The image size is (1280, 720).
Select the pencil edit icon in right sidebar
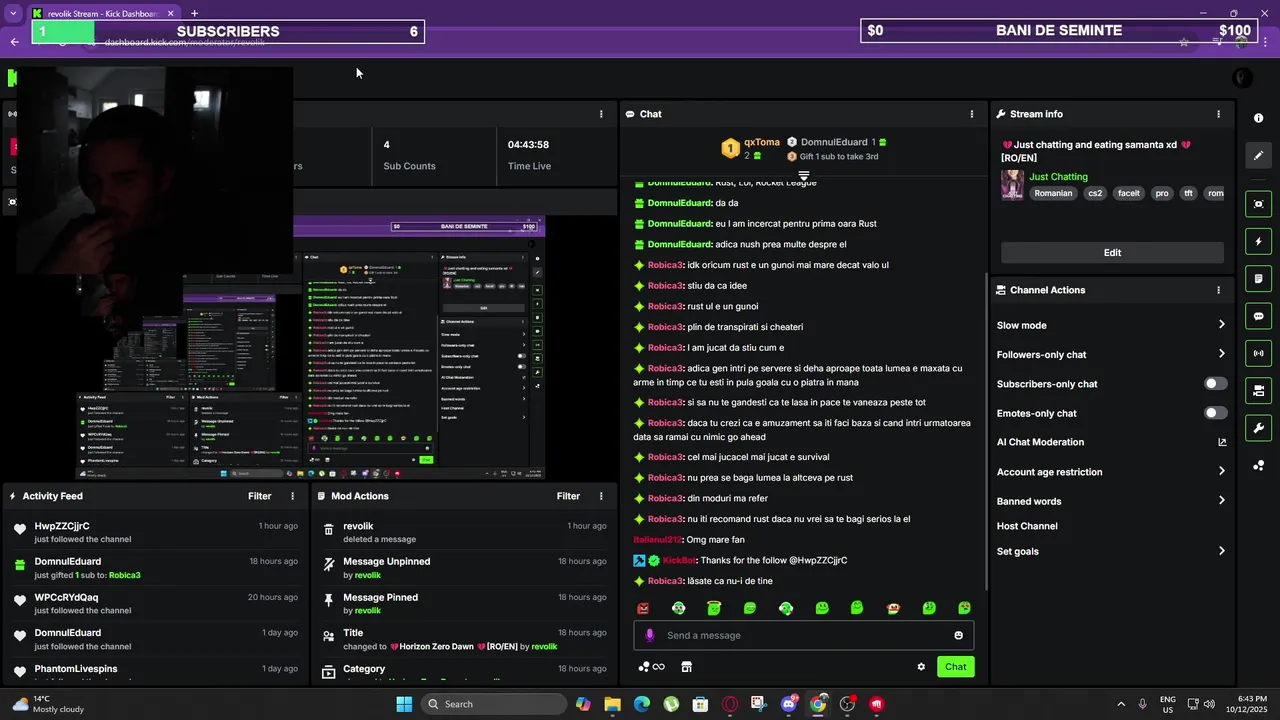[1258, 155]
